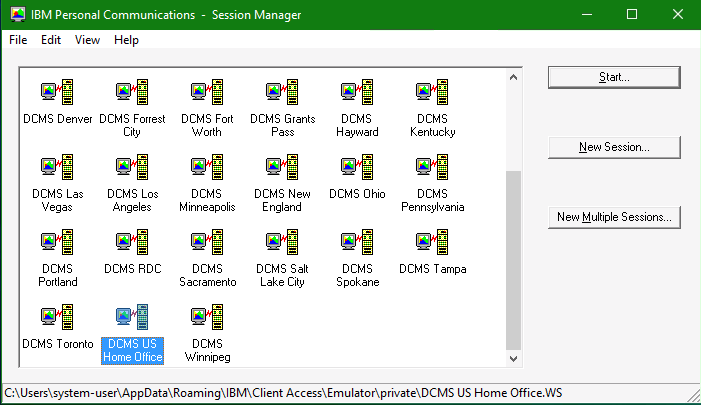This screenshot has width=701, height=405.
Task: Open the File menu
Action: [x=18, y=40]
